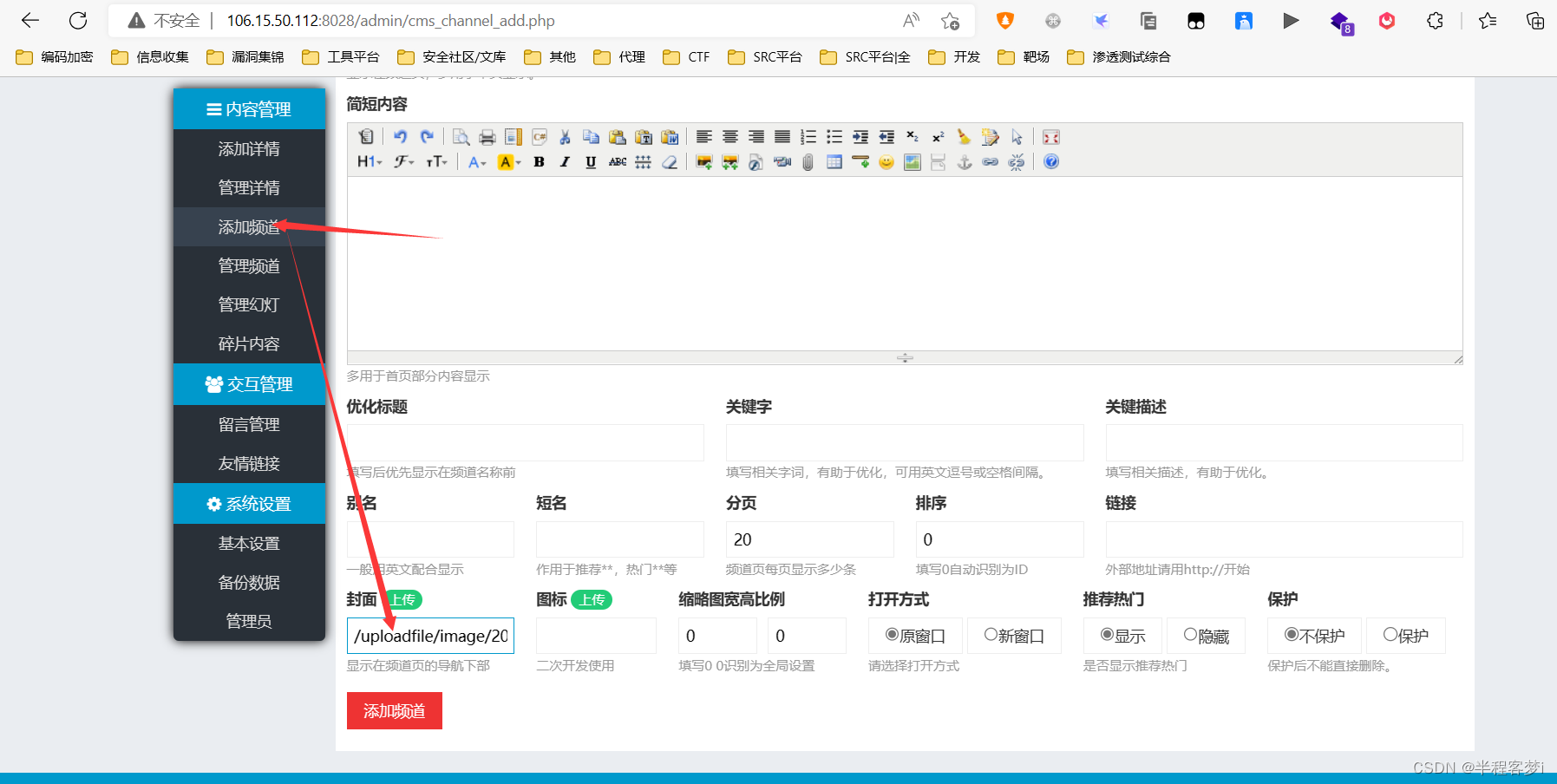Align text left in editor

coord(704,137)
